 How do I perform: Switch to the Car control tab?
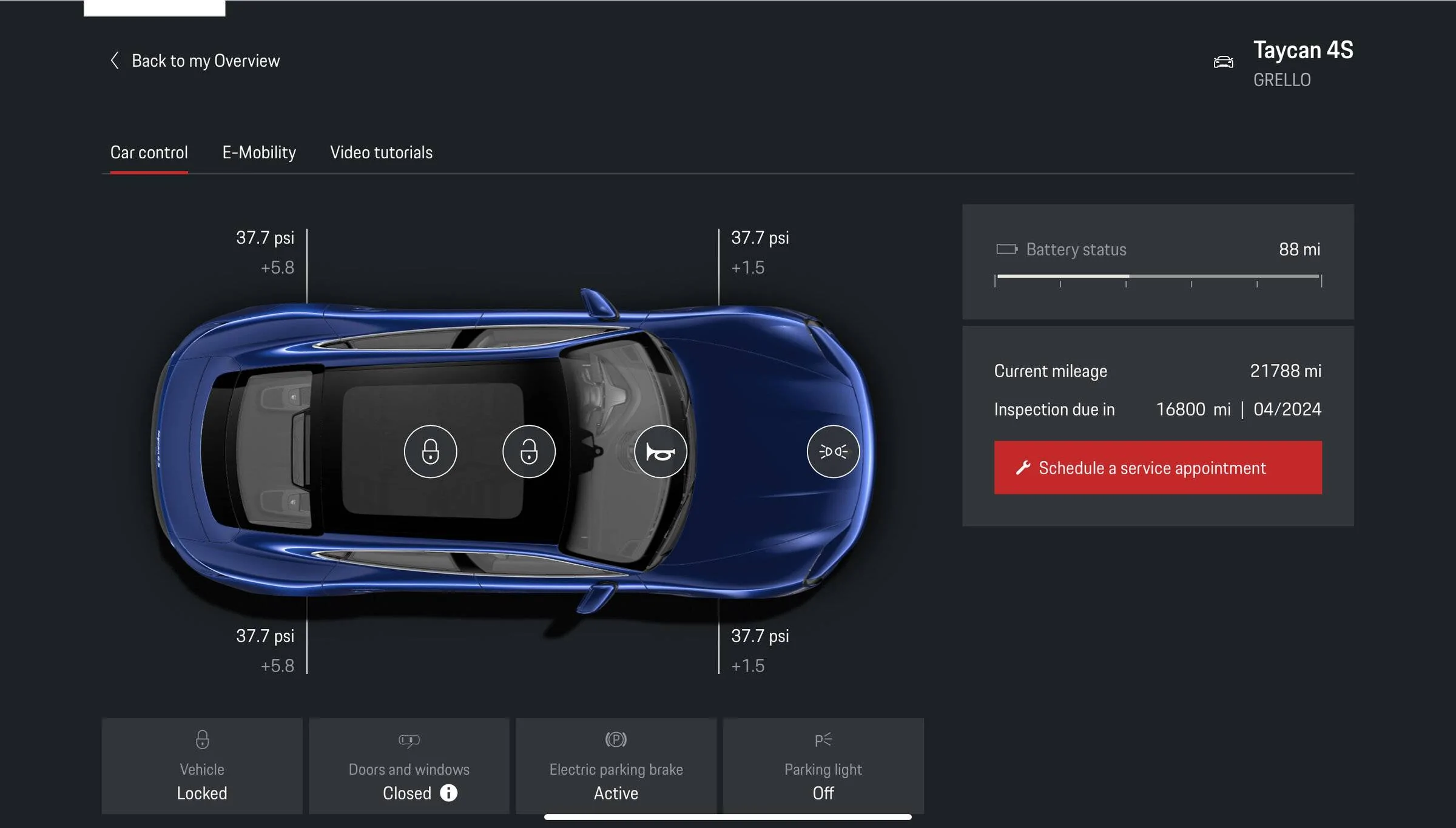click(x=149, y=152)
